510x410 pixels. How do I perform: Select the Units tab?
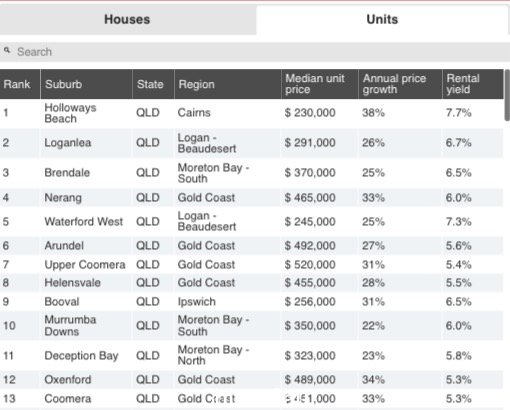coord(382,20)
